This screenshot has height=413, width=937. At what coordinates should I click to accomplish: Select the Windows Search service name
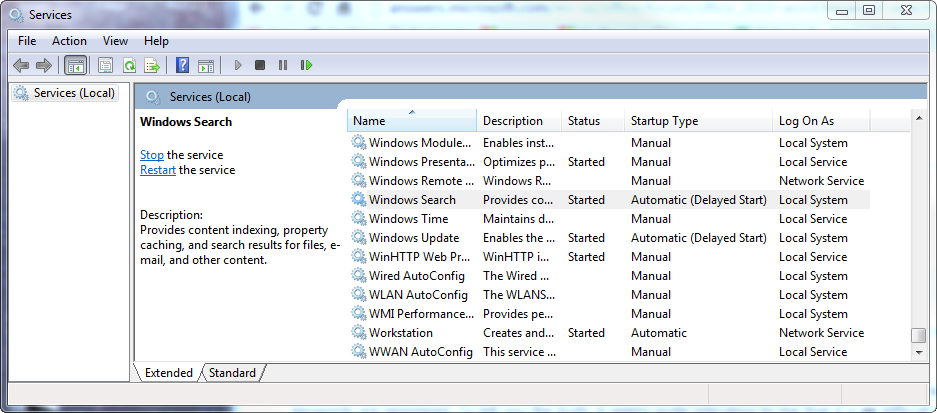412,200
